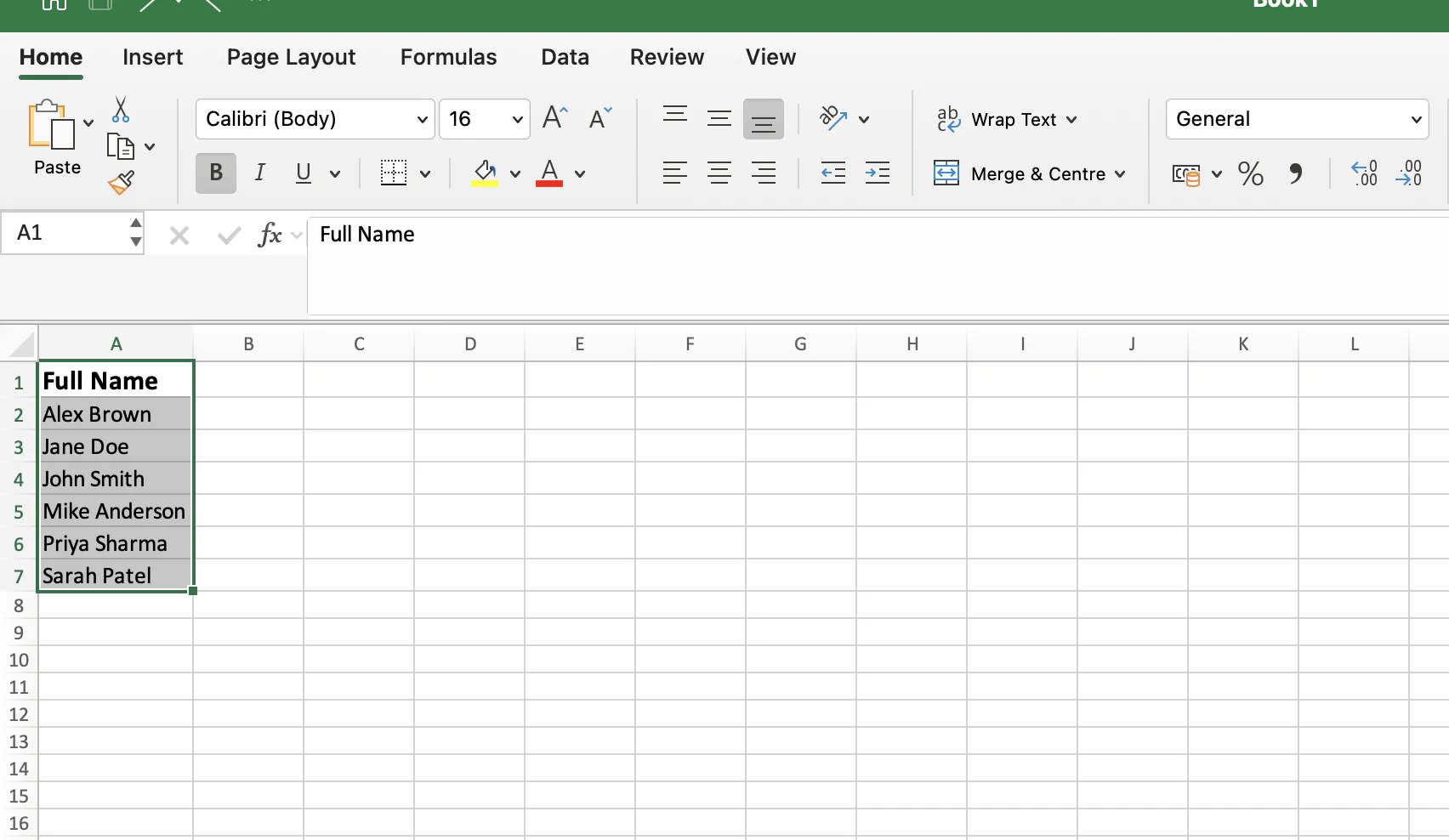
Task: Expand Copy options arrow
Action: [150, 147]
